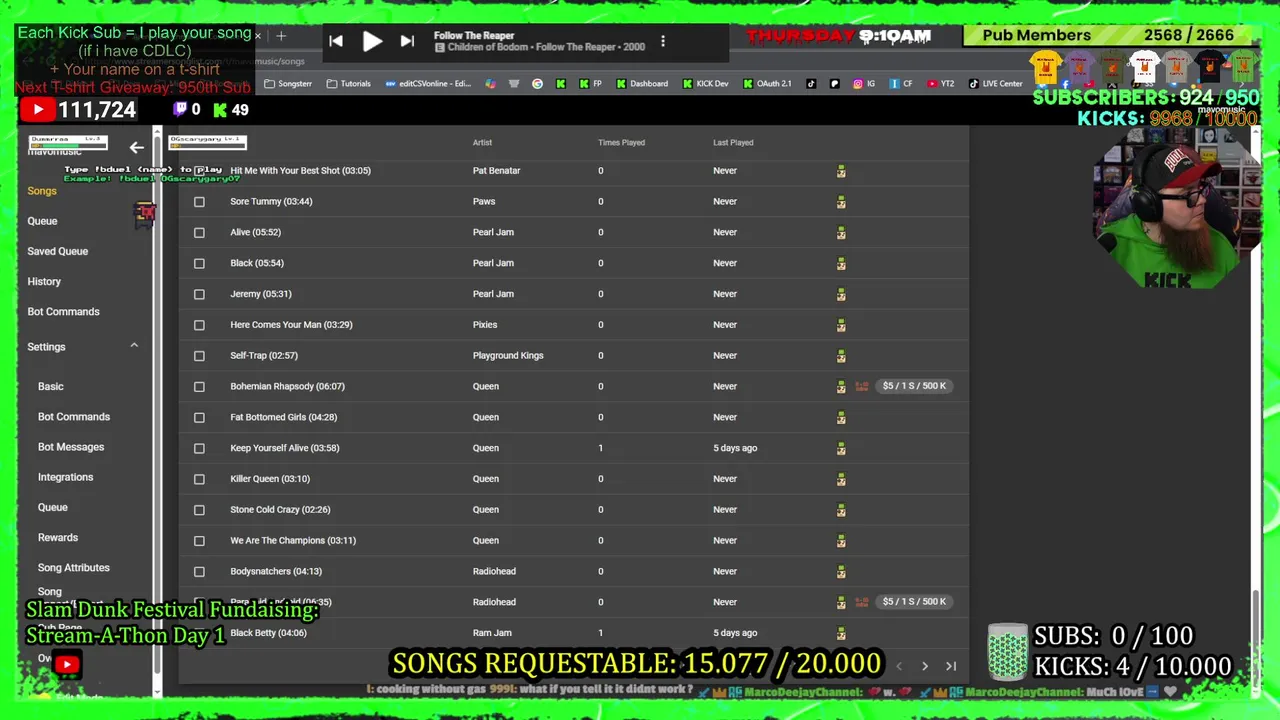1280x720 pixels.
Task: Open Saved Queue in sidebar
Action: (x=58, y=251)
